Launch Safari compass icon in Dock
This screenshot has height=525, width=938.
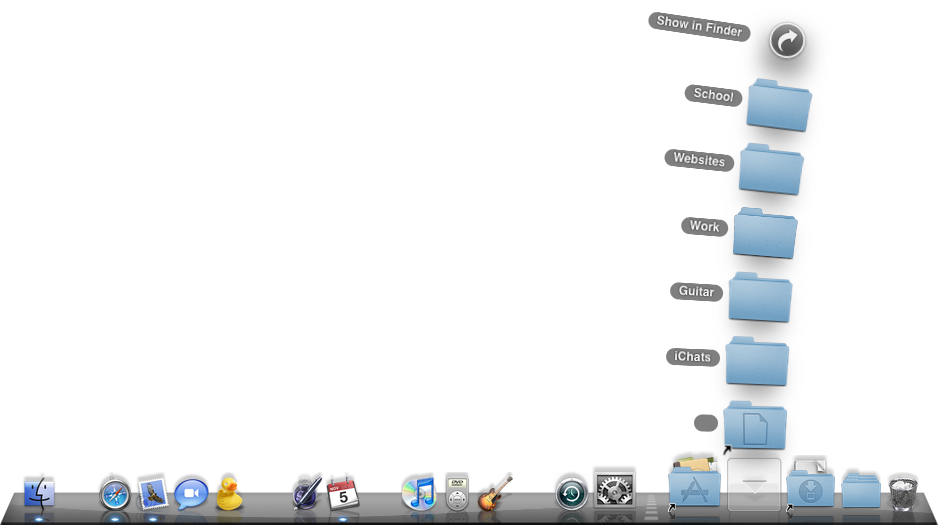[115, 495]
